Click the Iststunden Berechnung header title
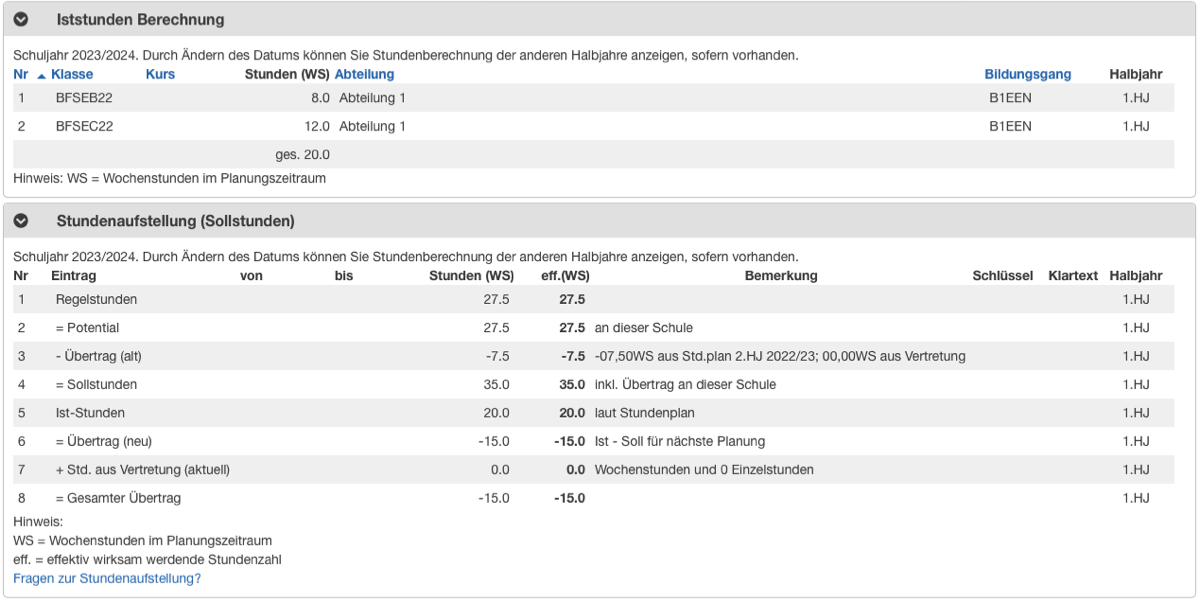 click(140, 20)
